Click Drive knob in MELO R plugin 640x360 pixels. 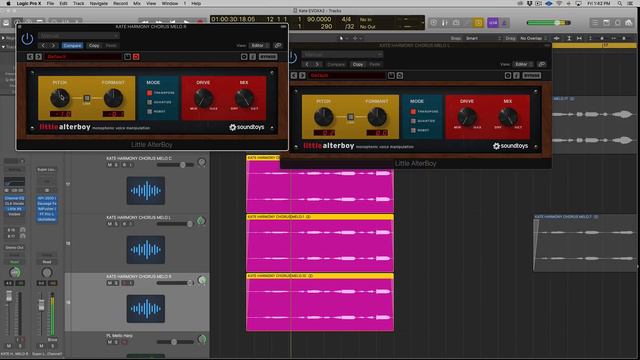click(203, 98)
